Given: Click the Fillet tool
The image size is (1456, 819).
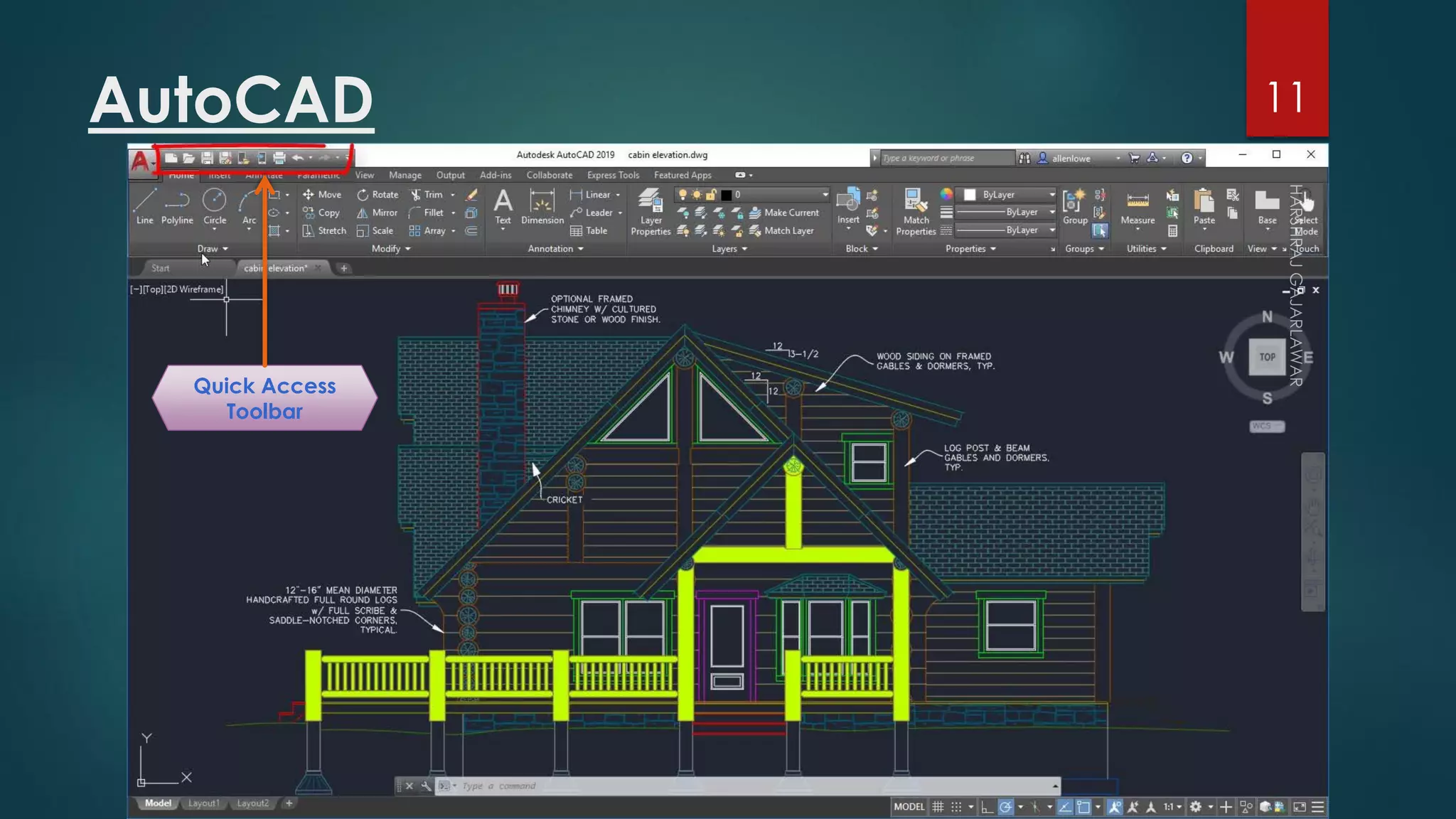Looking at the screenshot, I should 427,213.
